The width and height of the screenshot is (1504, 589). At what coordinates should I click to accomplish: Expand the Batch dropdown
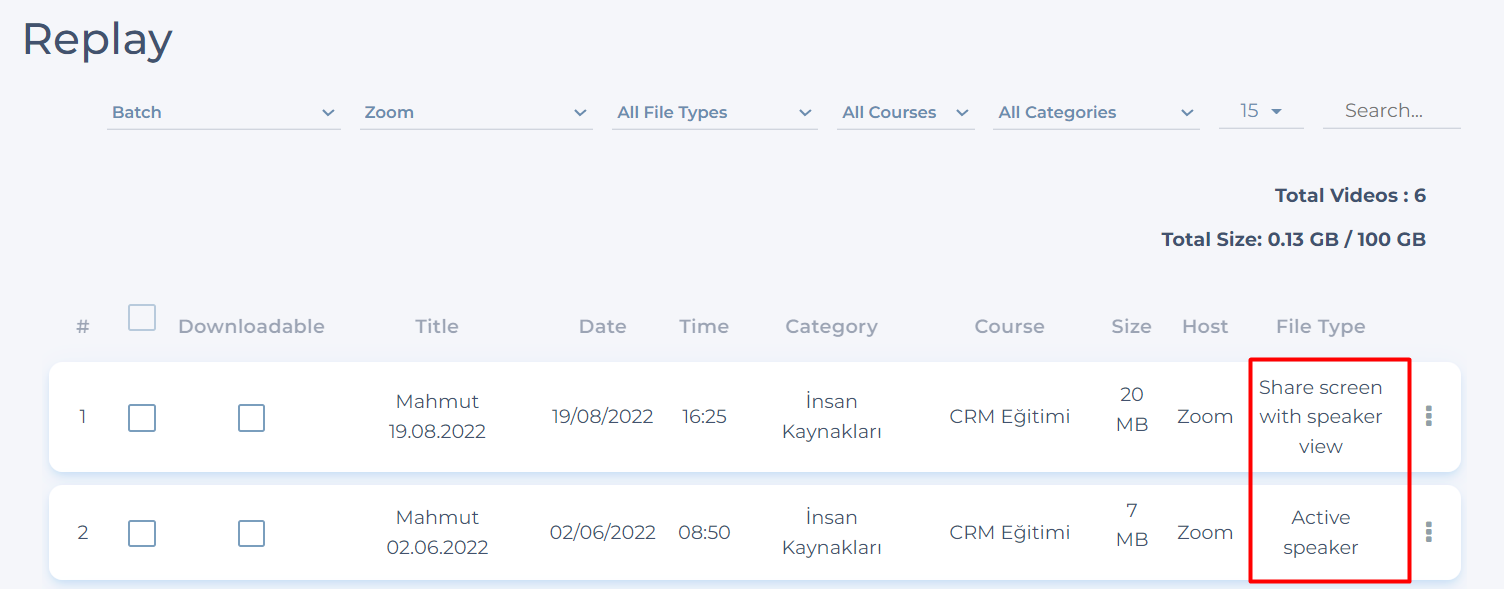click(x=223, y=113)
